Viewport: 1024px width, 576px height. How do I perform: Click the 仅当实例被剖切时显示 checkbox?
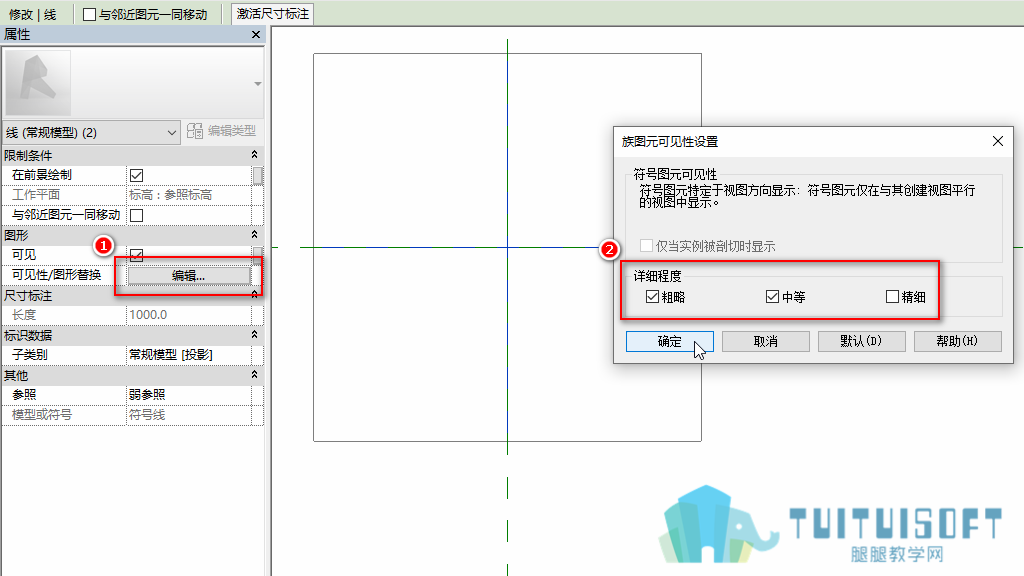click(647, 246)
